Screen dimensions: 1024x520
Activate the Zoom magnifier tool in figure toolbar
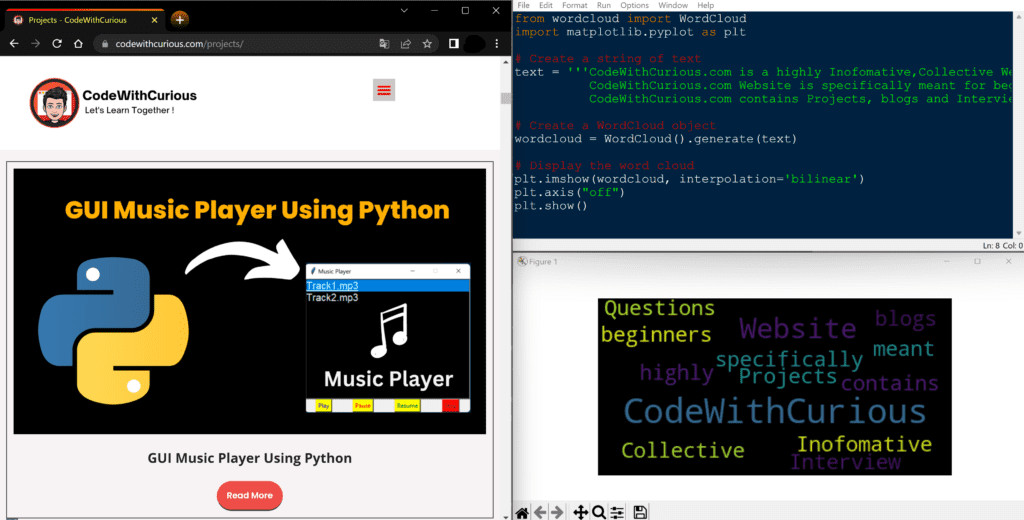tap(598, 512)
